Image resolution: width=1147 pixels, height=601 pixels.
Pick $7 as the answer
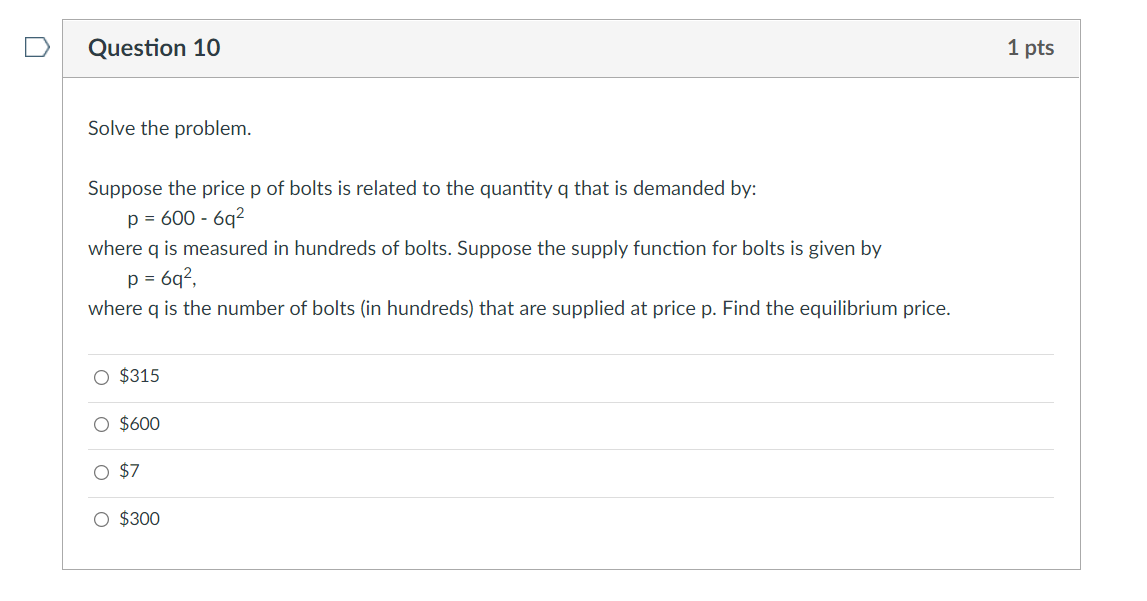(101, 472)
